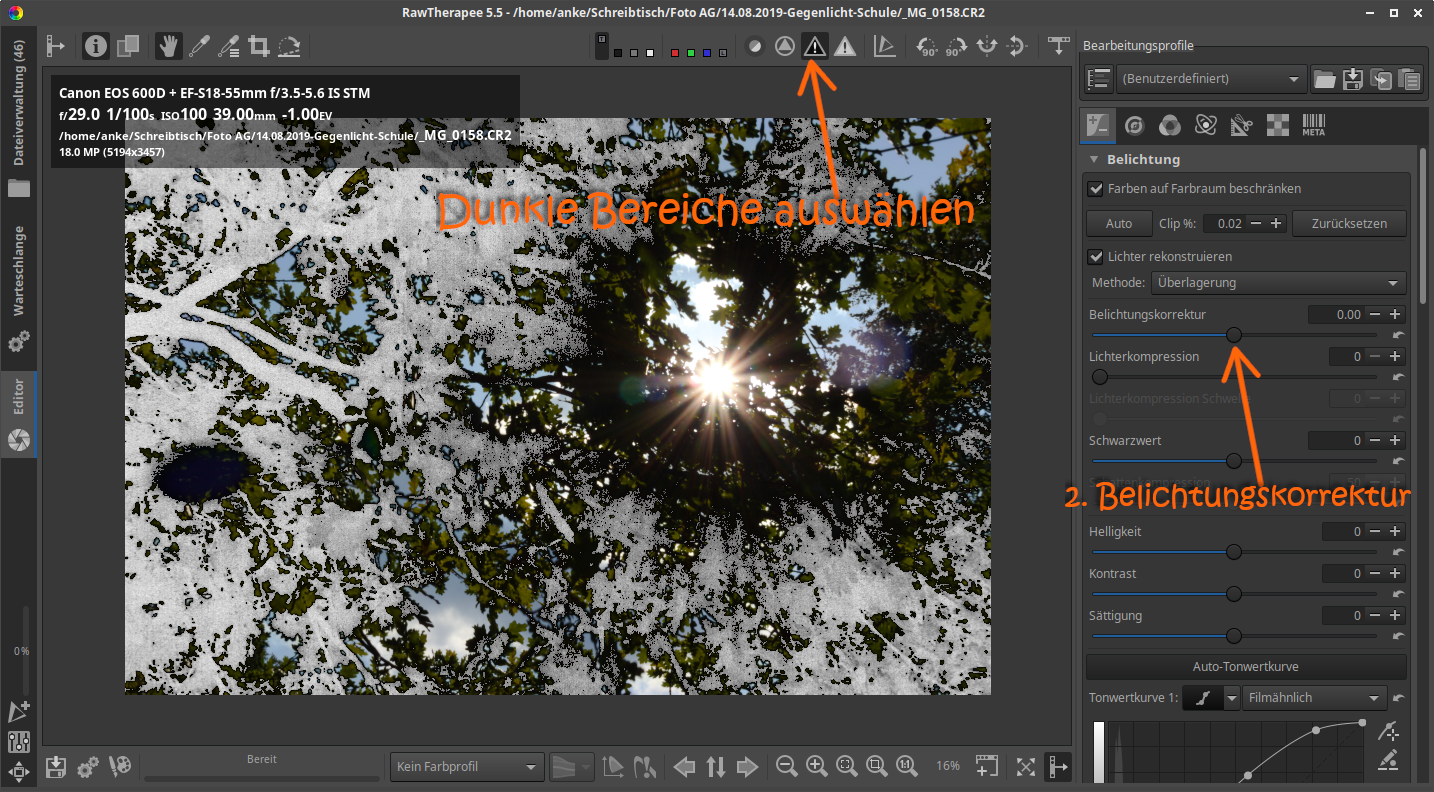Pick the white balance eyedropper tool
This screenshot has width=1434, height=792.
(x=200, y=46)
